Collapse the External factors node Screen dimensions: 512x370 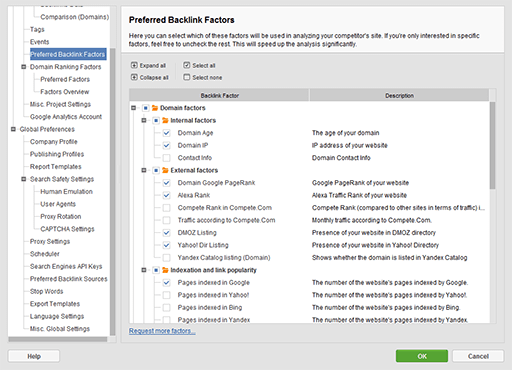144,170
